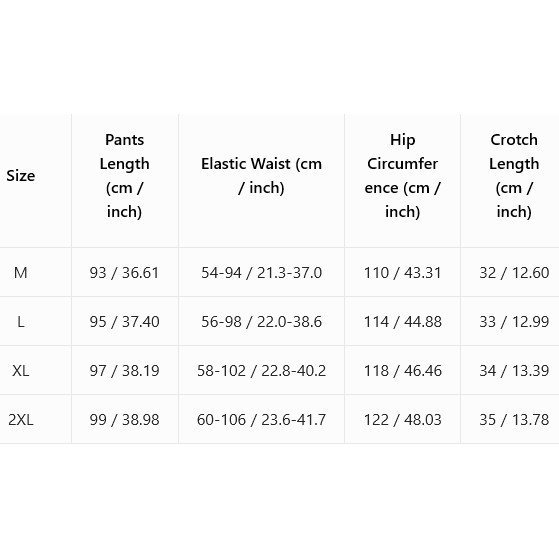Click the Elastic Waist column header
The height and width of the screenshot is (559, 559).
[261, 176]
